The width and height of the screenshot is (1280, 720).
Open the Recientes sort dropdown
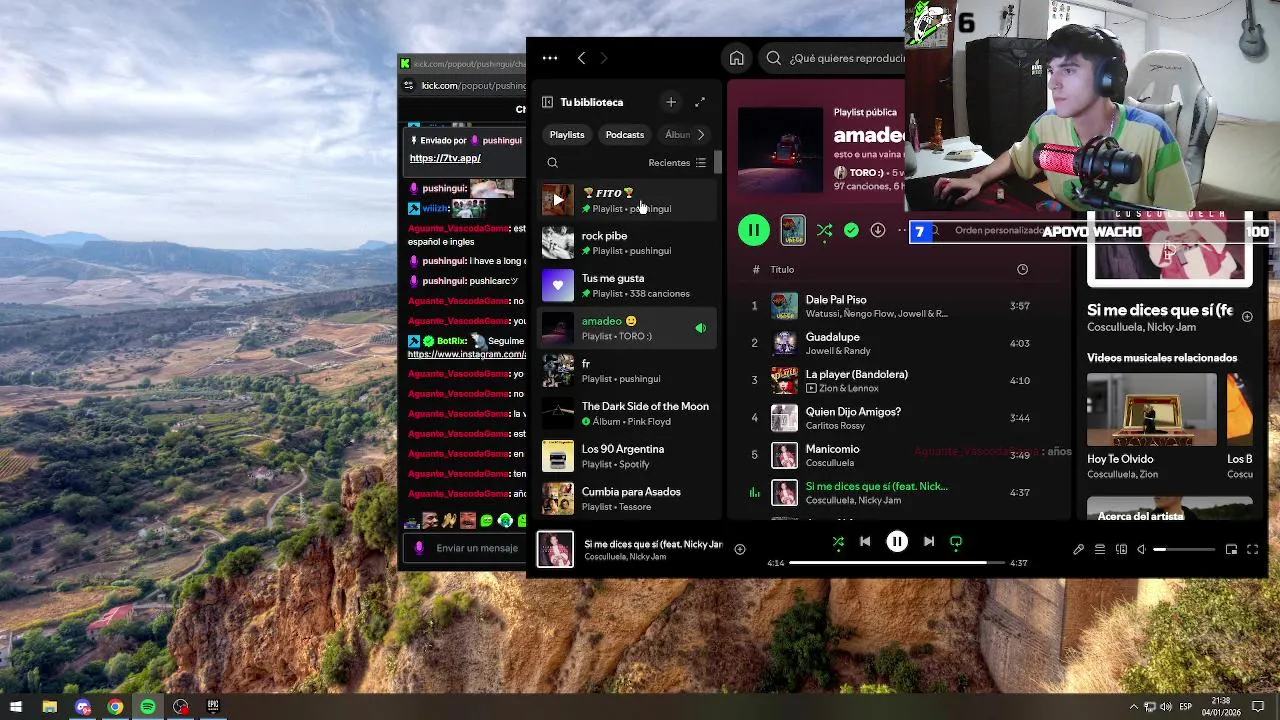tap(677, 162)
